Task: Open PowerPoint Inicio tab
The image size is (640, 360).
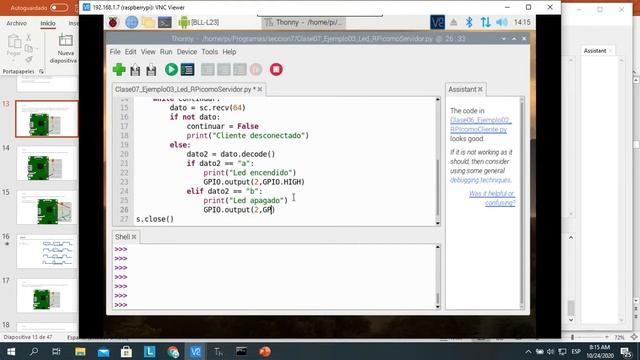Action: point(48,23)
